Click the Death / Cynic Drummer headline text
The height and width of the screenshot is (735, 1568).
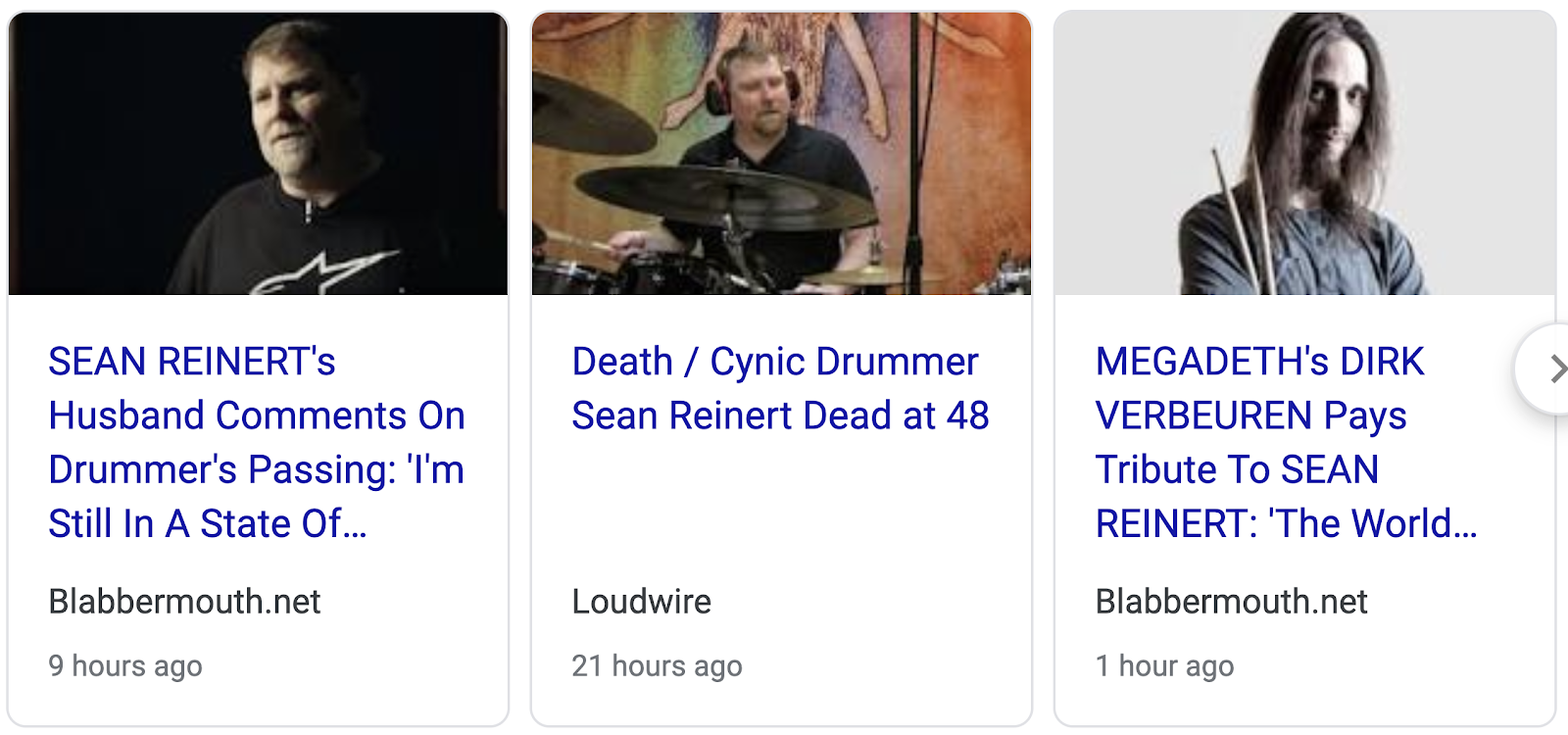pos(774,363)
